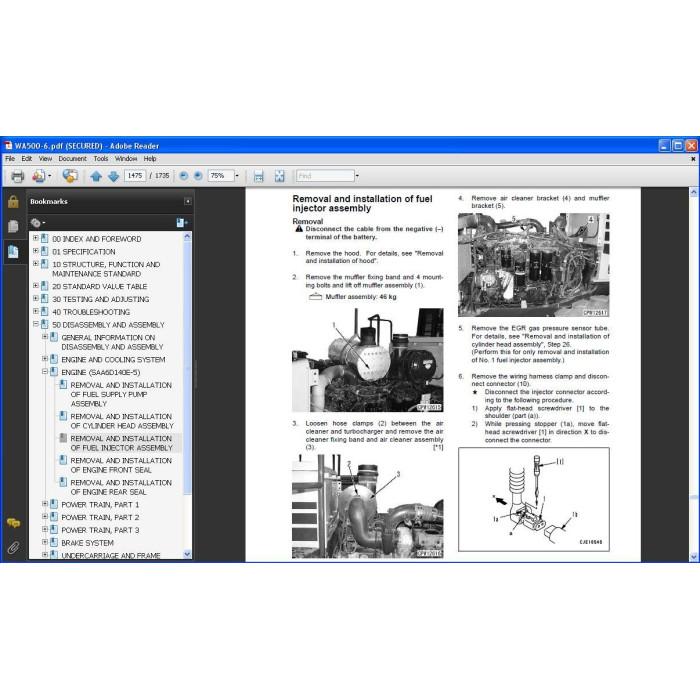Open the Pages thumbnails panel icon
Image resolution: width=700 pixels, height=700 pixels.
tap(13, 226)
